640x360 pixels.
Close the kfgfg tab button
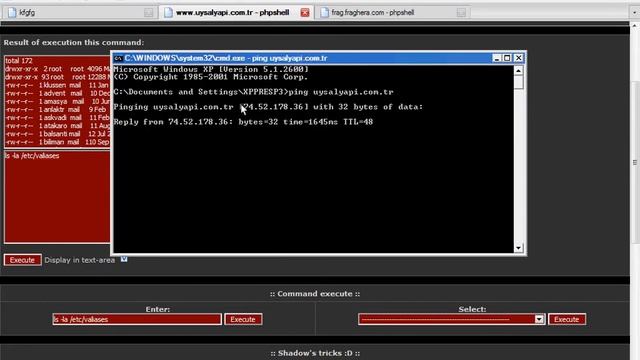click(149, 13)
